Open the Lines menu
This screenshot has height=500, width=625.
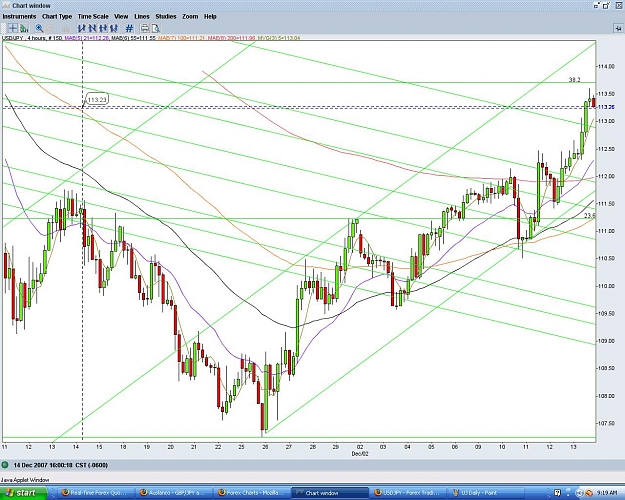pos(142,16)
